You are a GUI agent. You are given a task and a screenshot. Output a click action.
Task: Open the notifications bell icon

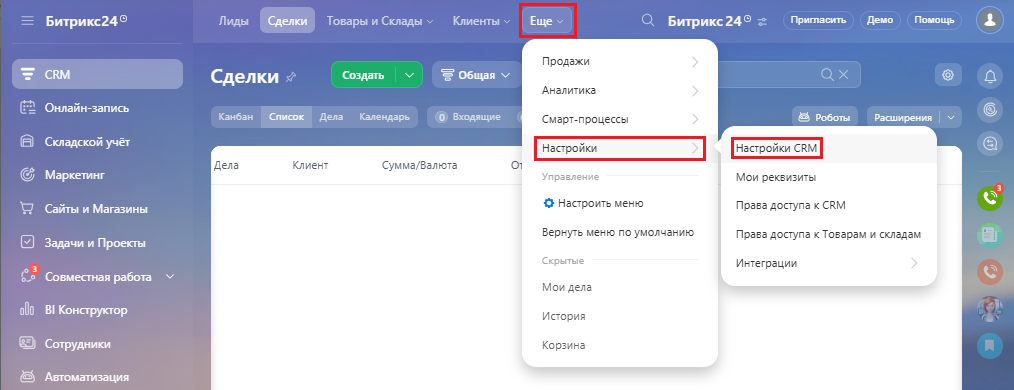[x=989, y=76]
